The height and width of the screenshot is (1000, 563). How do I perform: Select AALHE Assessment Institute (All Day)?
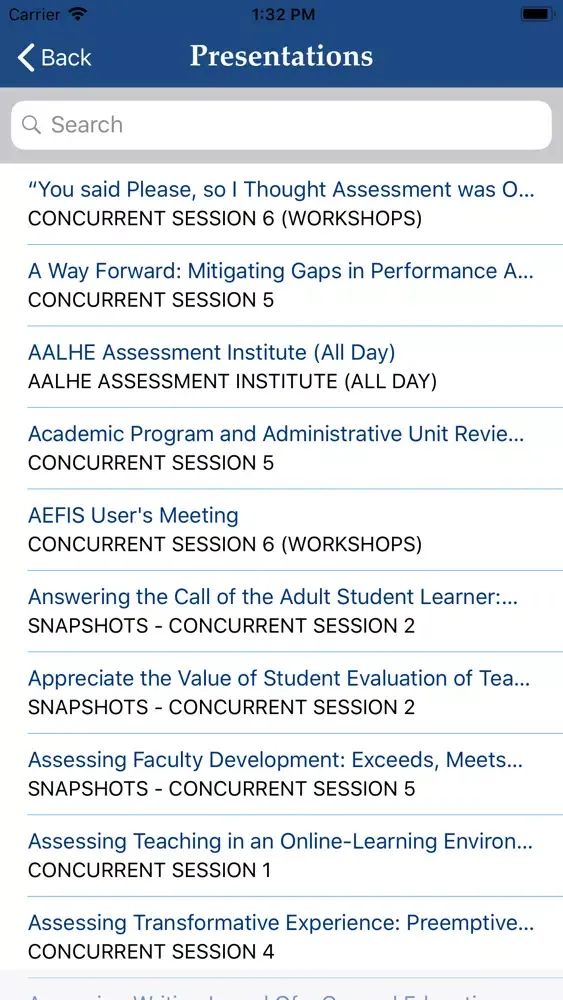click(281, 367)
